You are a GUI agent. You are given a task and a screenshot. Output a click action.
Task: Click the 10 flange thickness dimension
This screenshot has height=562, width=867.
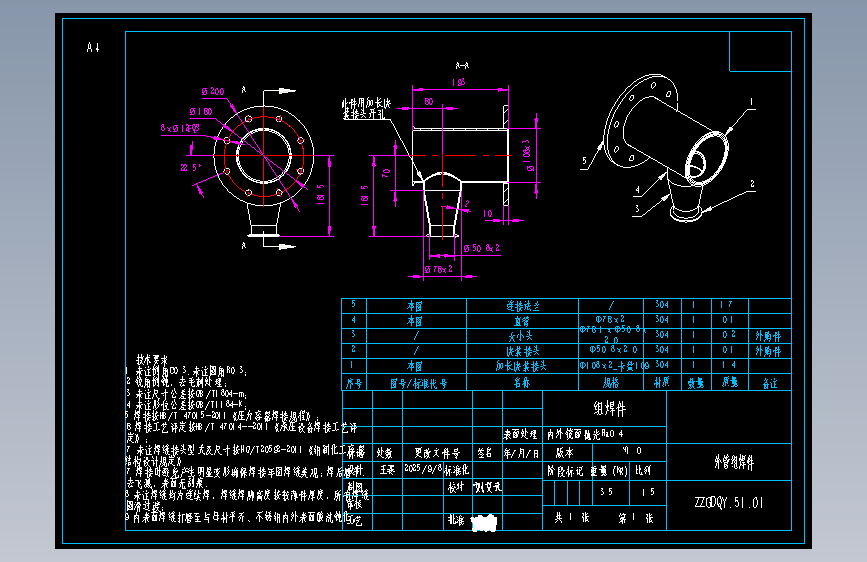(x=488, y=214)
